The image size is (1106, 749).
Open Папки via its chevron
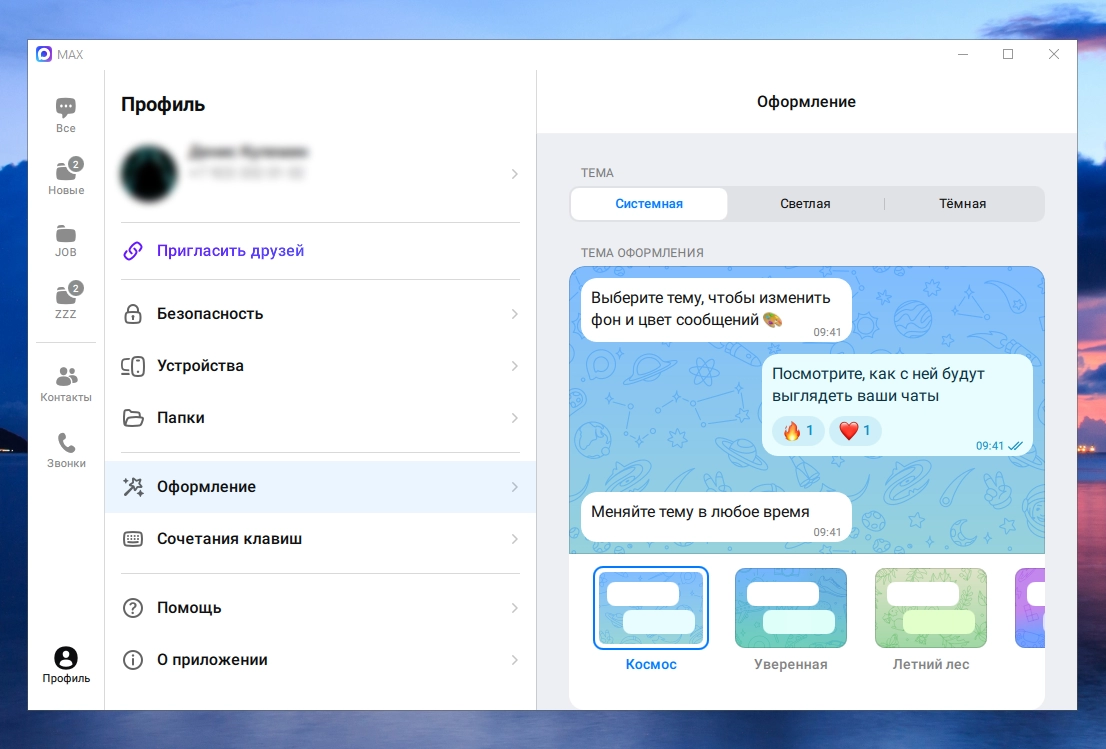coord(515,418)
